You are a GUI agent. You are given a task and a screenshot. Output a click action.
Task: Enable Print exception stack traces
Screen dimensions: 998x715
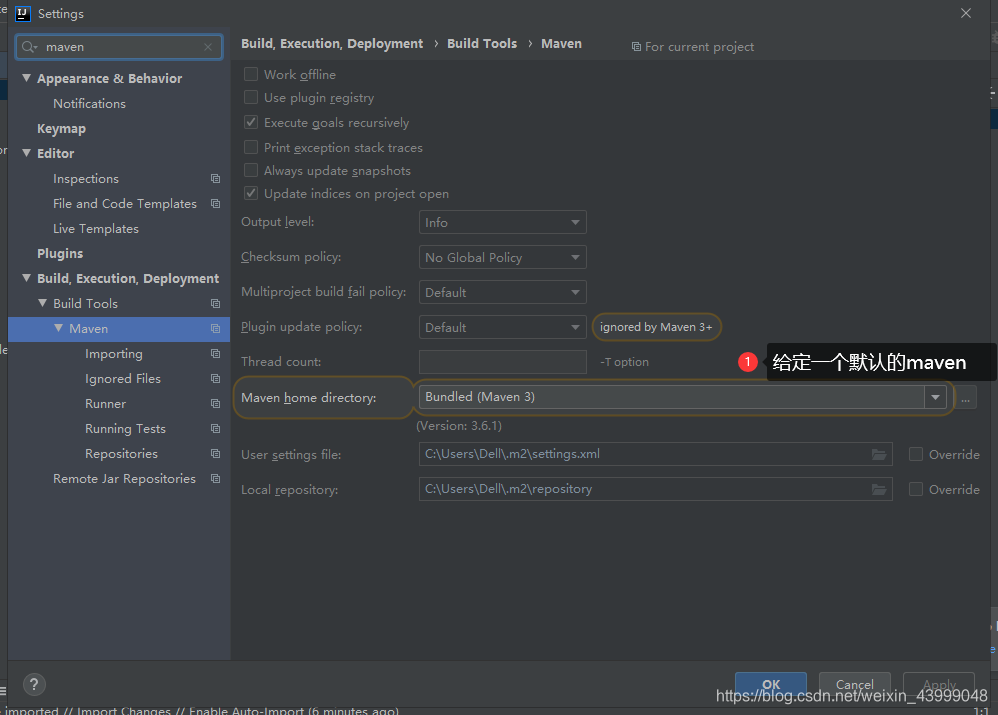251,147
